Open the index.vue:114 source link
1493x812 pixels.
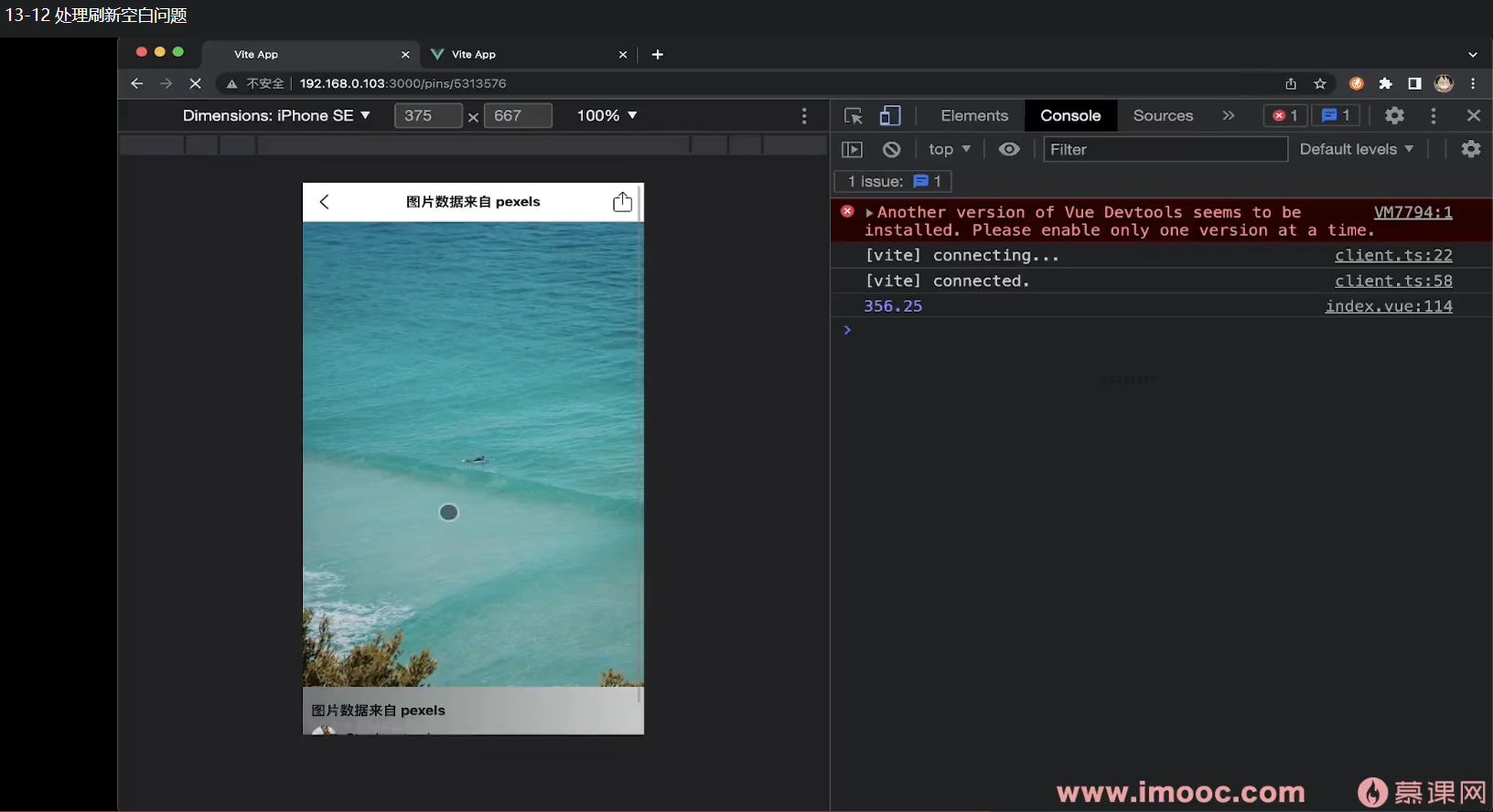click(1388, 306)
